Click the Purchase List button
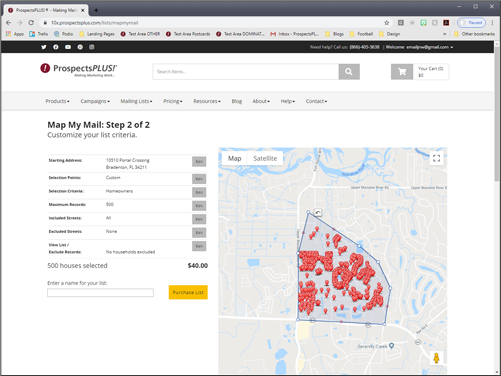The image size is (501, 376). tap(188, 292)
